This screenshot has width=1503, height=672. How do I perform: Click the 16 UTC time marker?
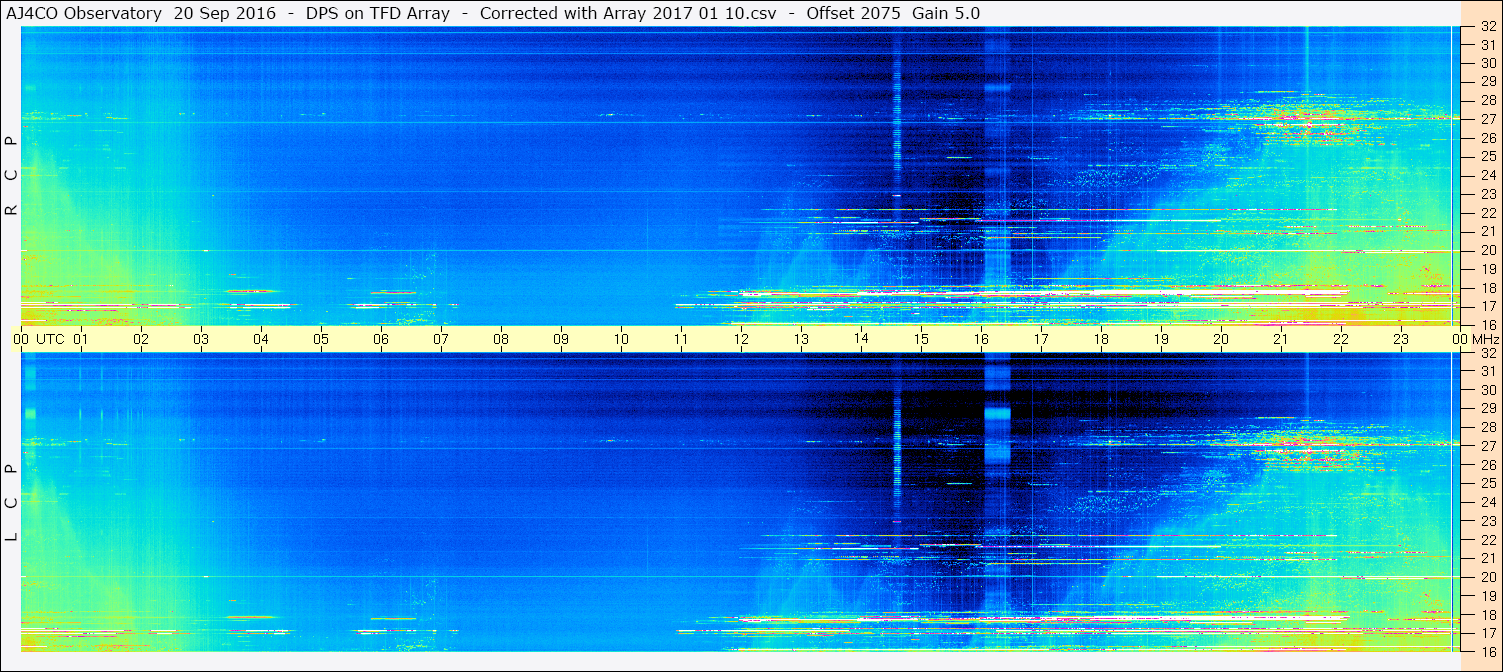coord(981,339)
